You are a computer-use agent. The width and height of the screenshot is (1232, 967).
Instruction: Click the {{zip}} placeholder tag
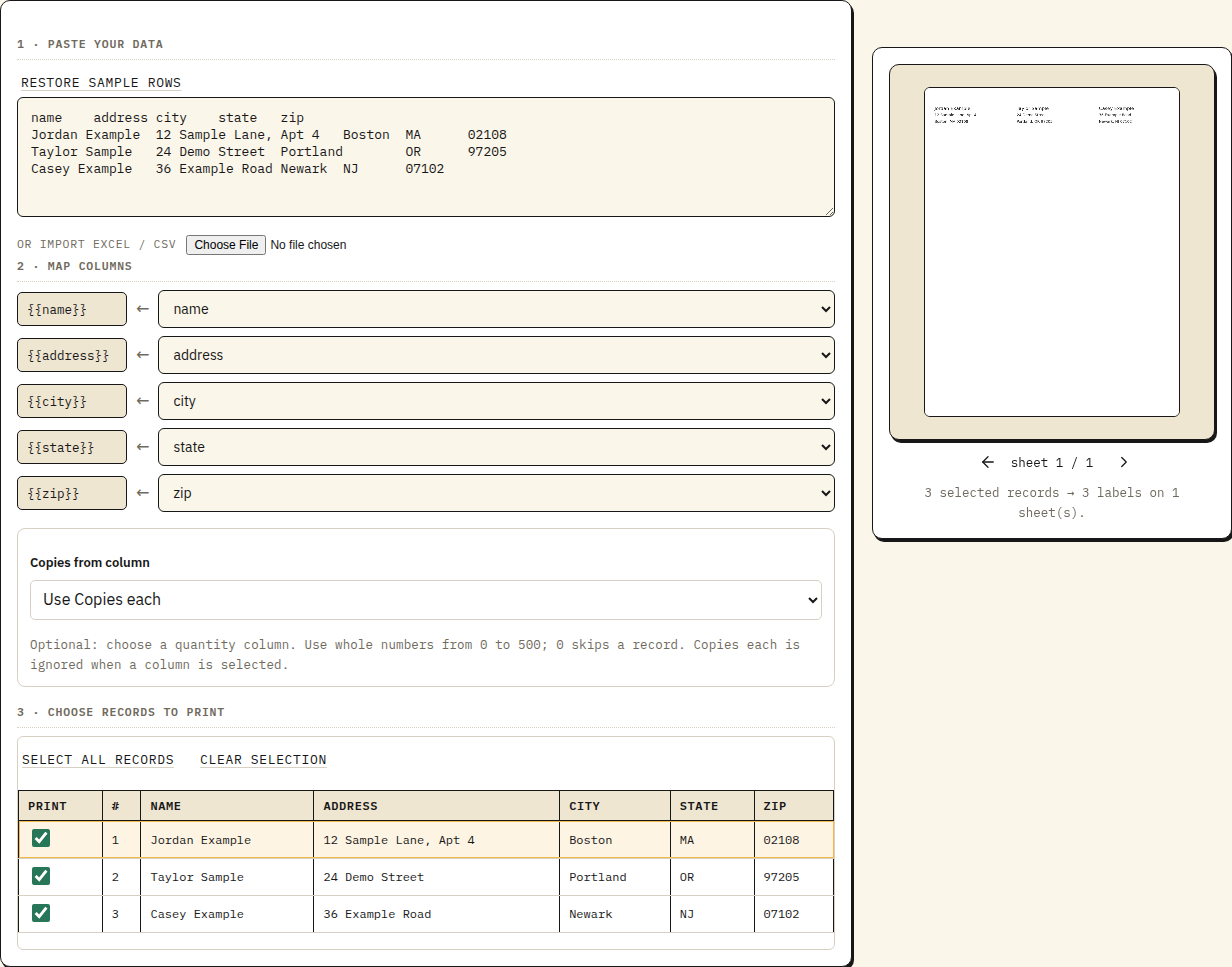72,493
